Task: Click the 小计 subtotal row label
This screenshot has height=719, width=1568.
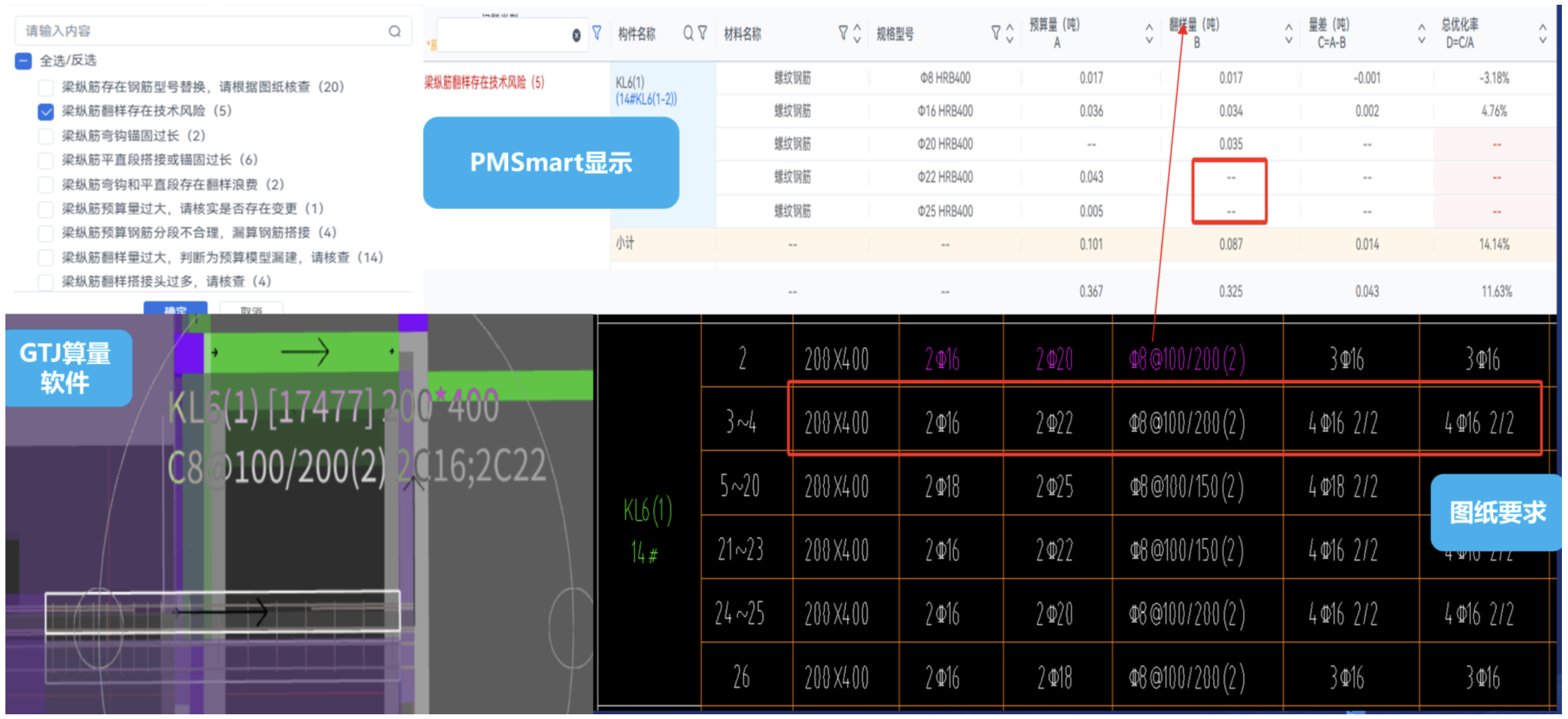Action: [625, 243]
